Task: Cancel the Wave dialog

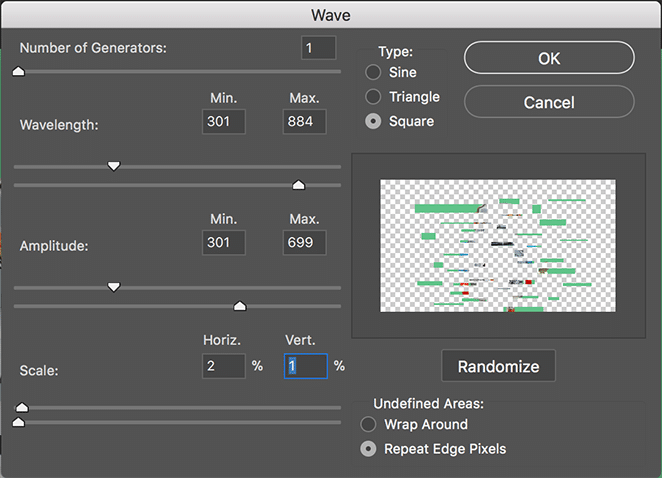Action: point(549,102)
